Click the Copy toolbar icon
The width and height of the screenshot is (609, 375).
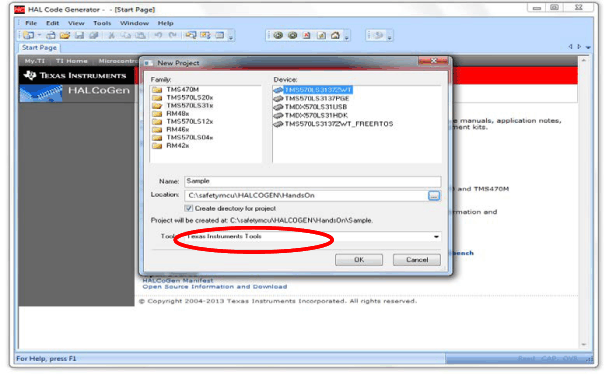pyautogui.click(x=126, y=35)
